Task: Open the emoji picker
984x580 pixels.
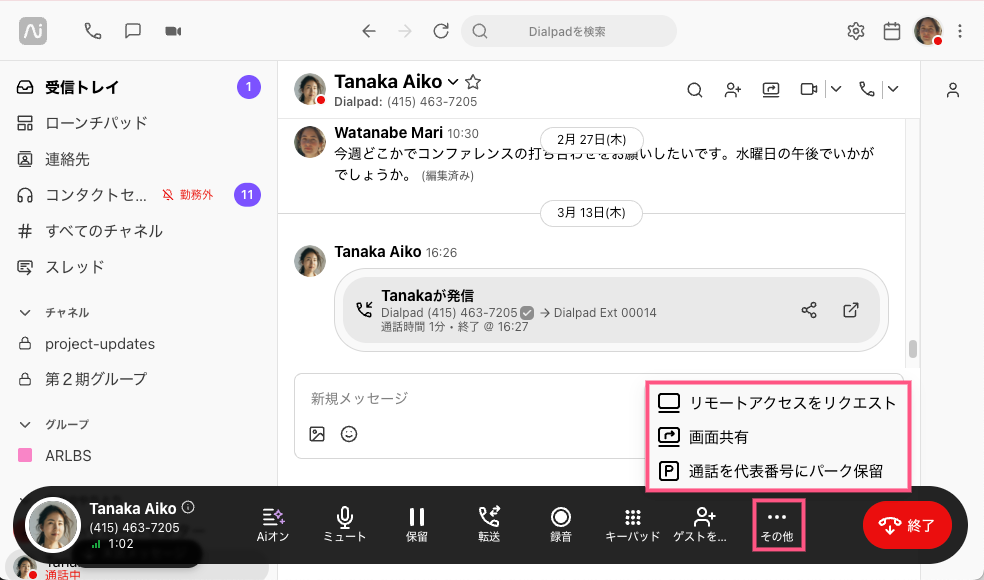Action: coord(349,434)
